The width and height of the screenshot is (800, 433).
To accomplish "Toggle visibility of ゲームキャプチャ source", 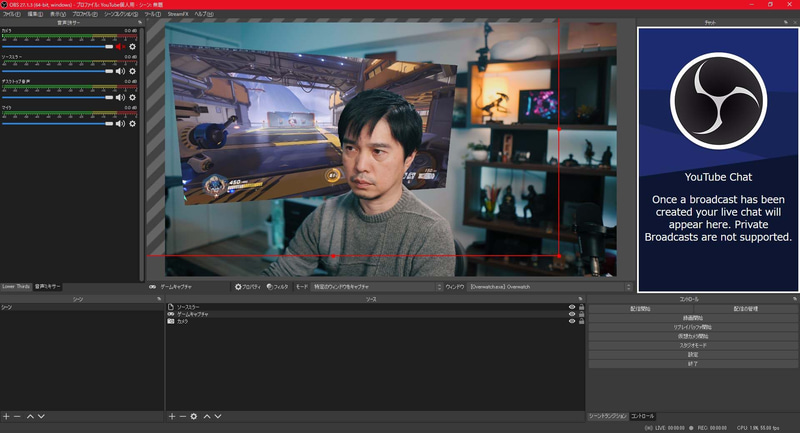I will coord(572,314).
